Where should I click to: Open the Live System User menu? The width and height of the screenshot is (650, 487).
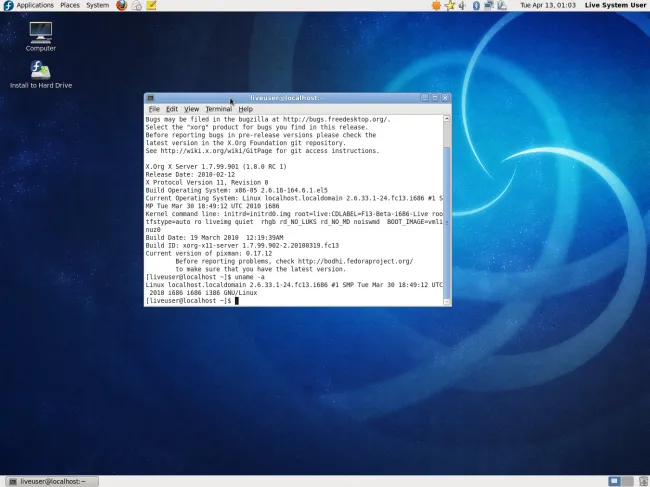(616, 5)
